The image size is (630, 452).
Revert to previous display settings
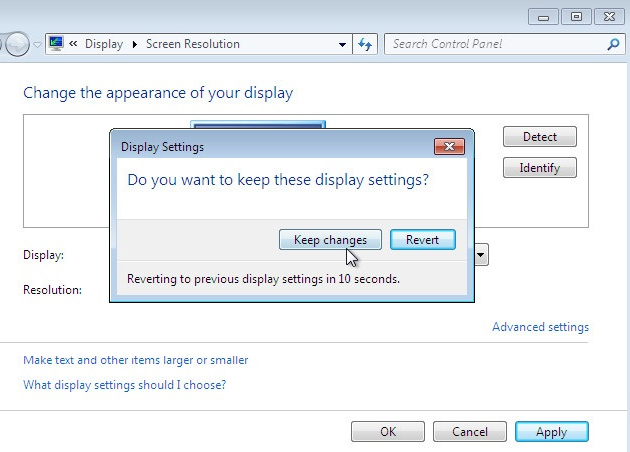point(423,240)
